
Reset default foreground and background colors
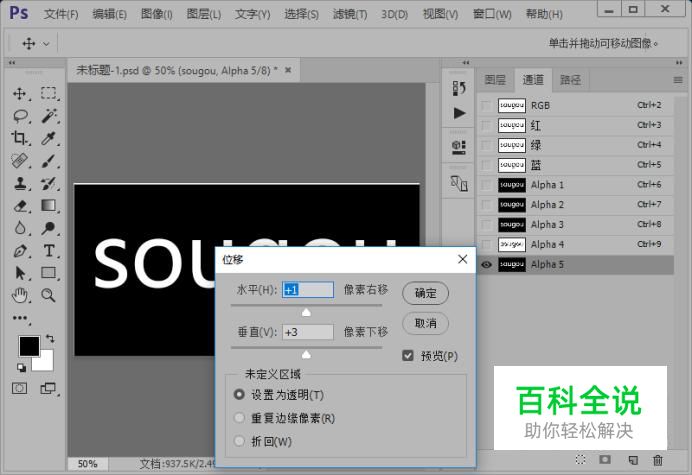[21, 367]
